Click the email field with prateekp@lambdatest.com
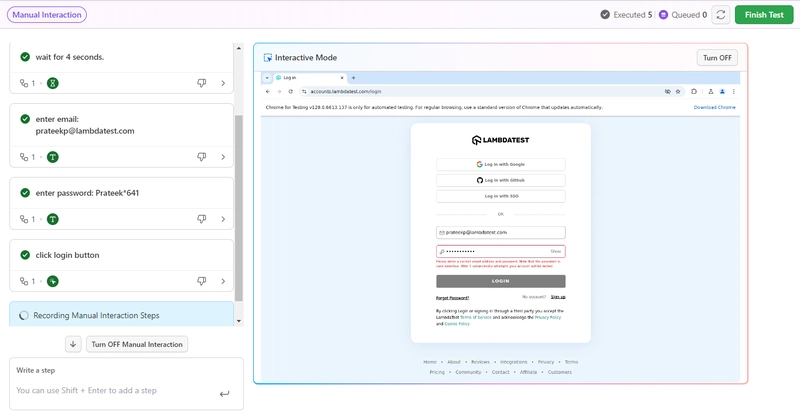The height and width of the screenshot is (419, 800). point(501,232)
